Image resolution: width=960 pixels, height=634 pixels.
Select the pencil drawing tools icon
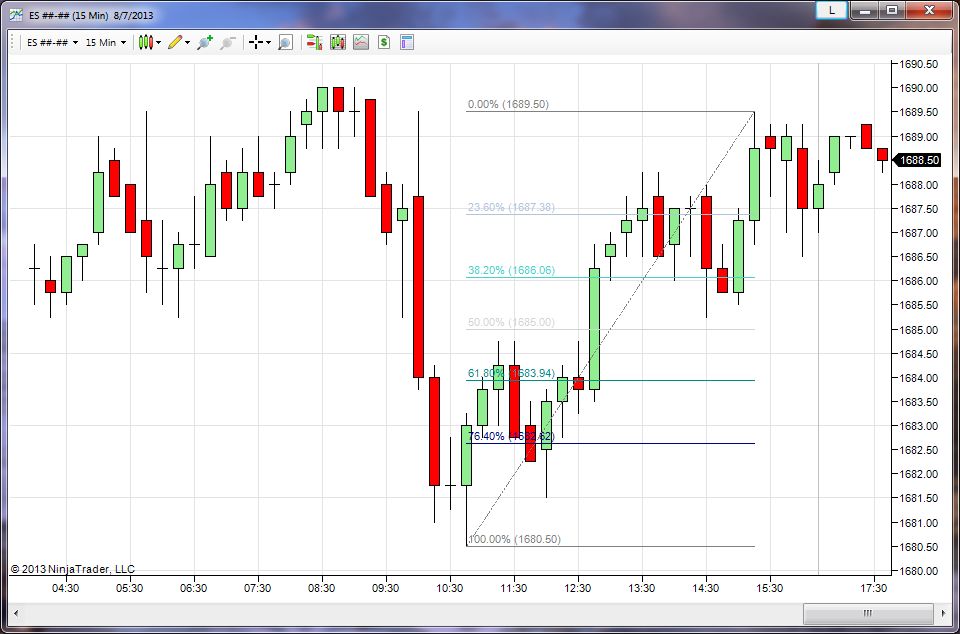(x=175, y=42)
